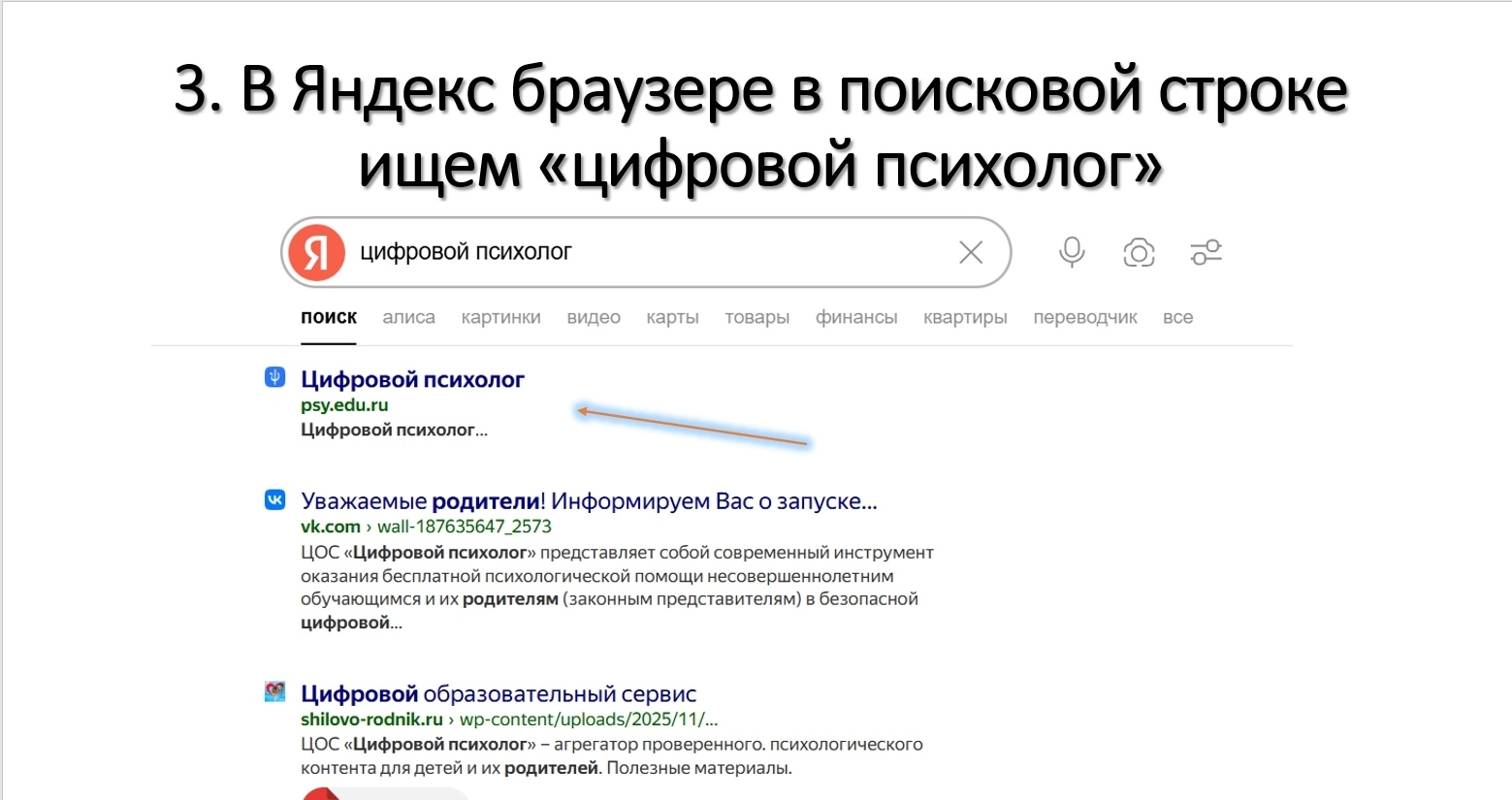Click the psy.edu.ru result favicon
The width and height of the screenshot is (1512, 800).
click(x=275, y=377)
